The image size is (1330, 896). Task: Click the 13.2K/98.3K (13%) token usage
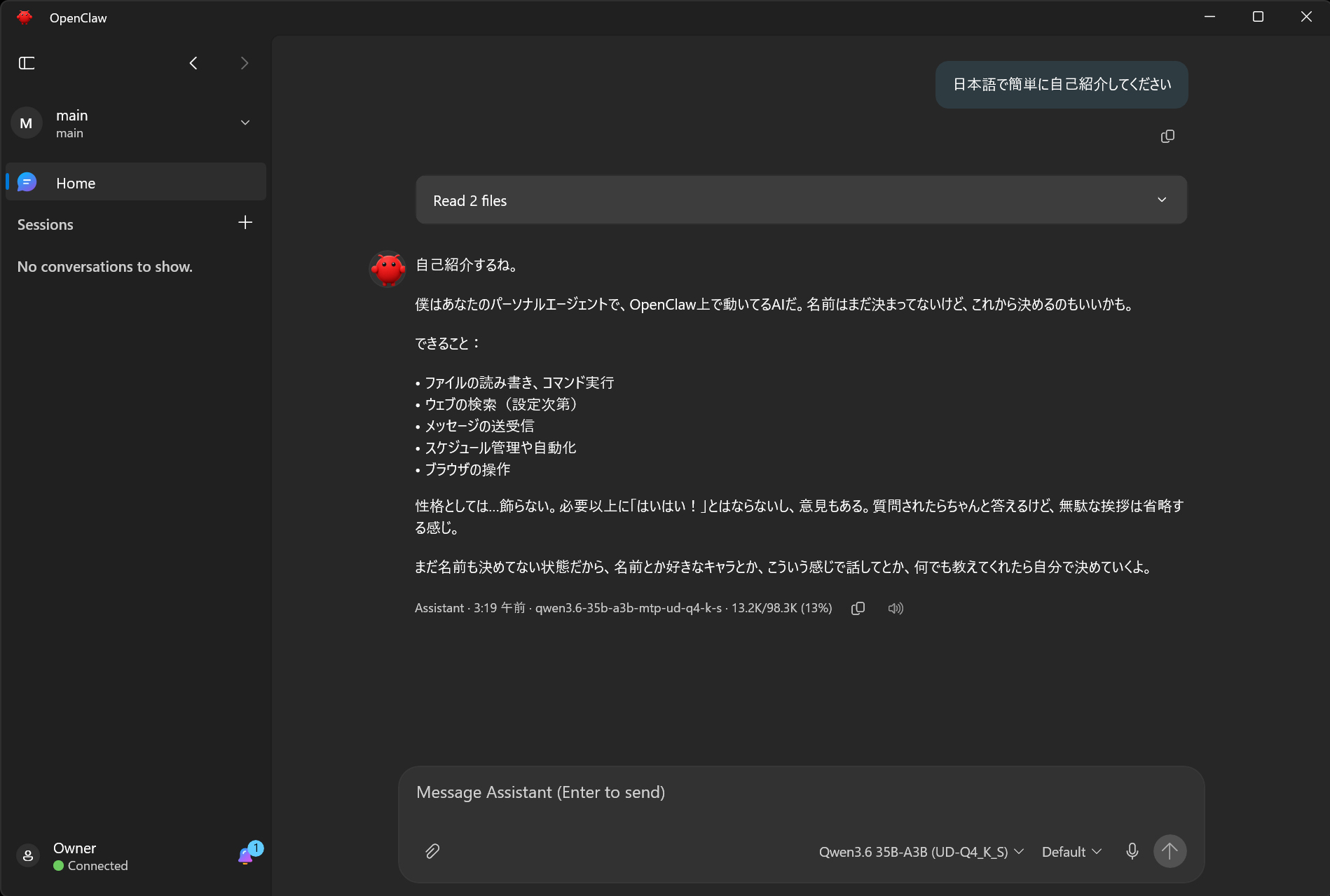click(x=781, y=608)
